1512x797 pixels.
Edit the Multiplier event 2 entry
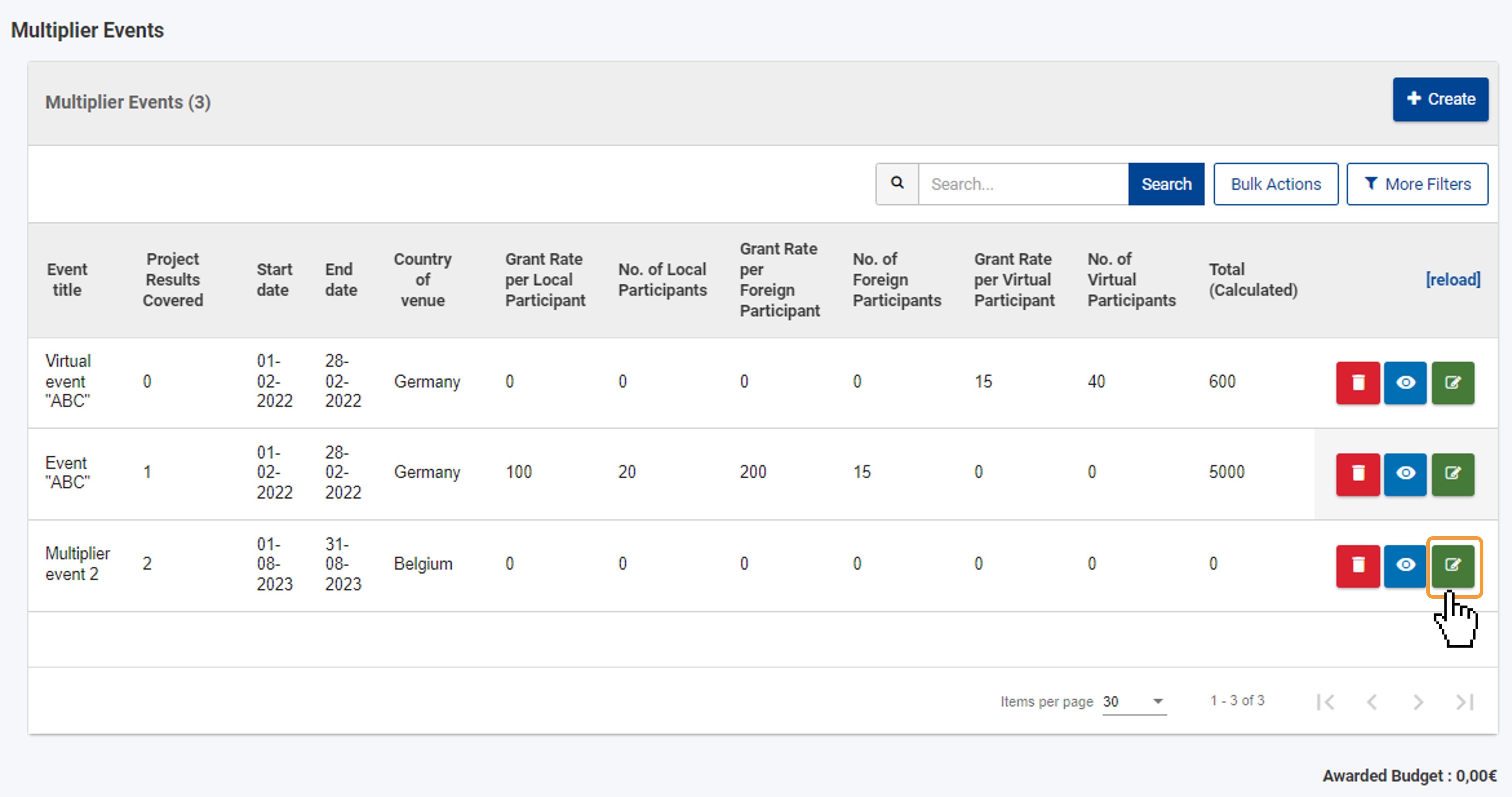point(1453,565)
